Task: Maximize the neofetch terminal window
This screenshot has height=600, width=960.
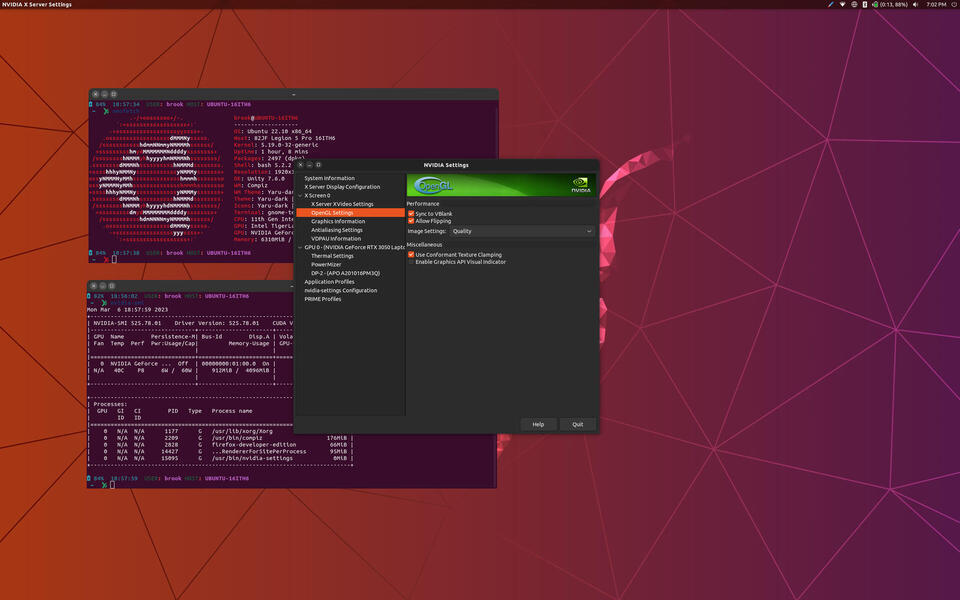Action: pos(113,94)
